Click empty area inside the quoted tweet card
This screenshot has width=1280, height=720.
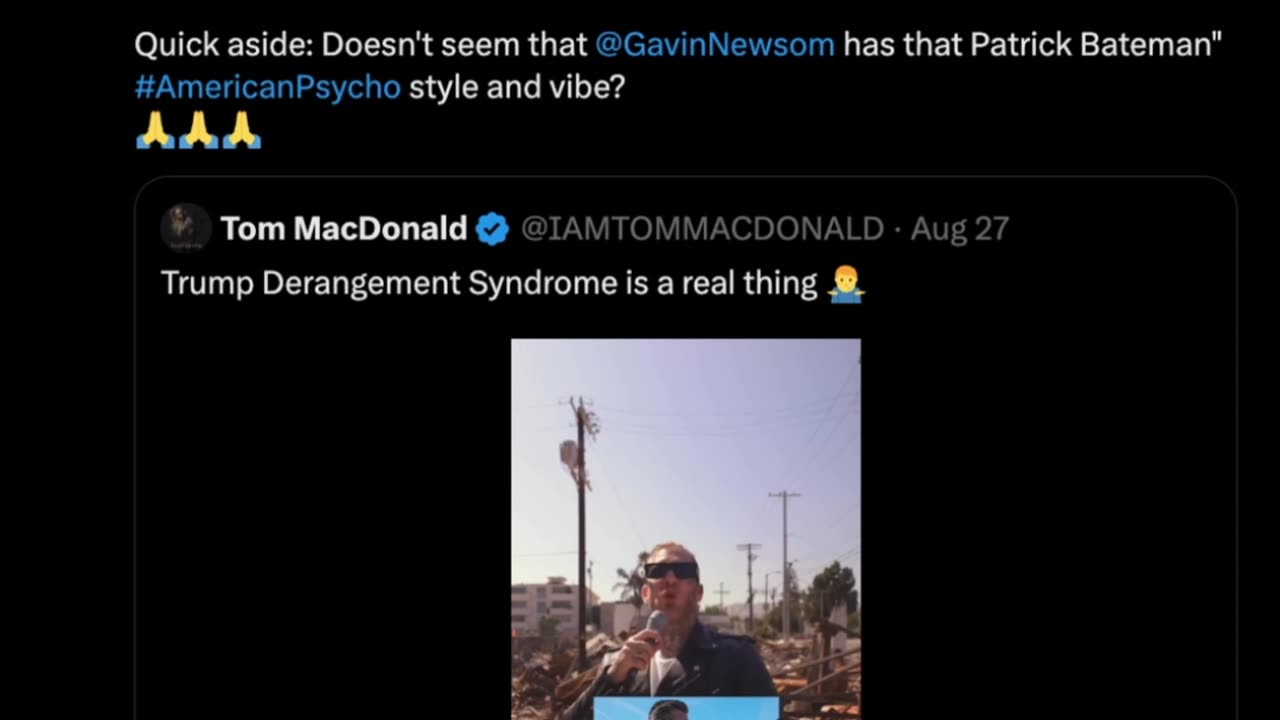[1050, 500]
